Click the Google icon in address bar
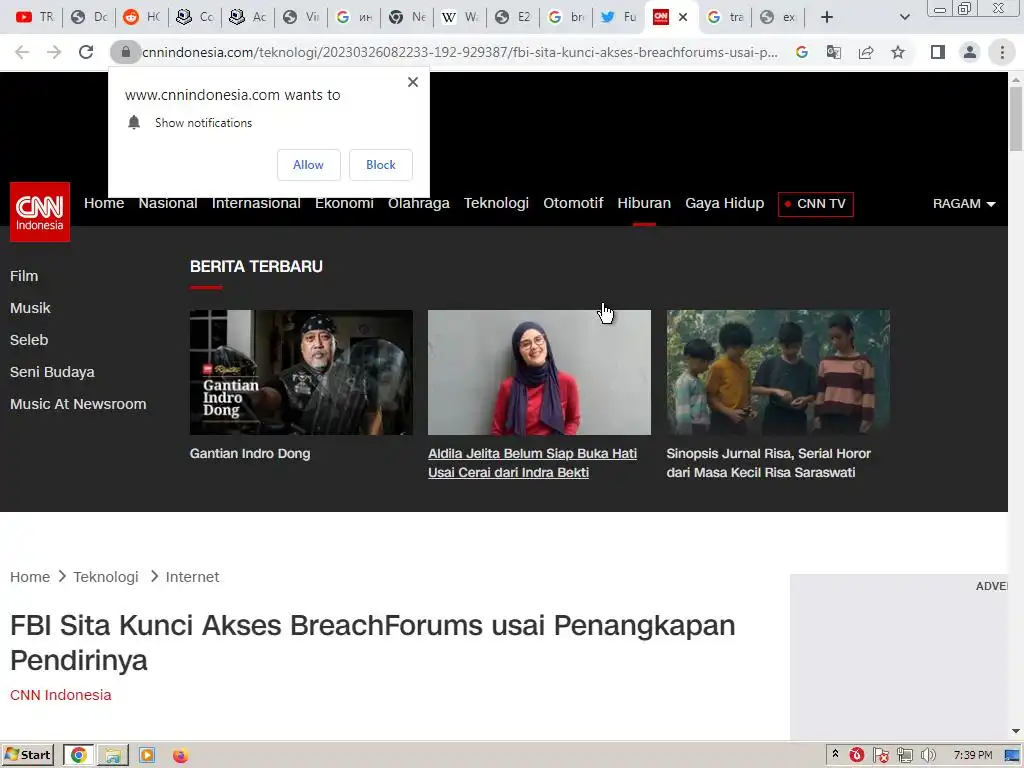This screenshot has height=768, width=1024. (x=802, y=52)
